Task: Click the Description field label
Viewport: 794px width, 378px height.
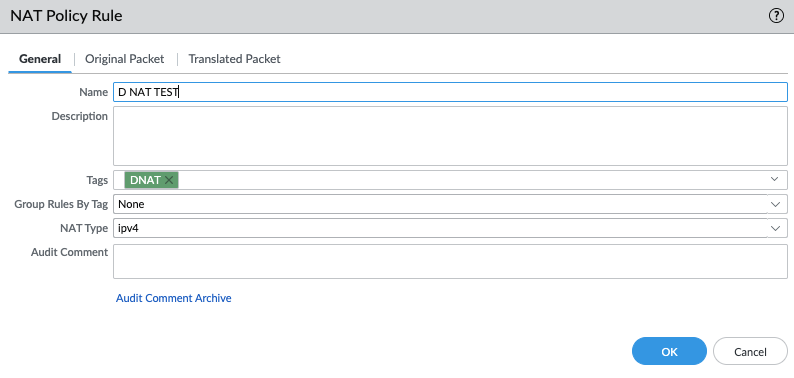Action: click(80, 116)
